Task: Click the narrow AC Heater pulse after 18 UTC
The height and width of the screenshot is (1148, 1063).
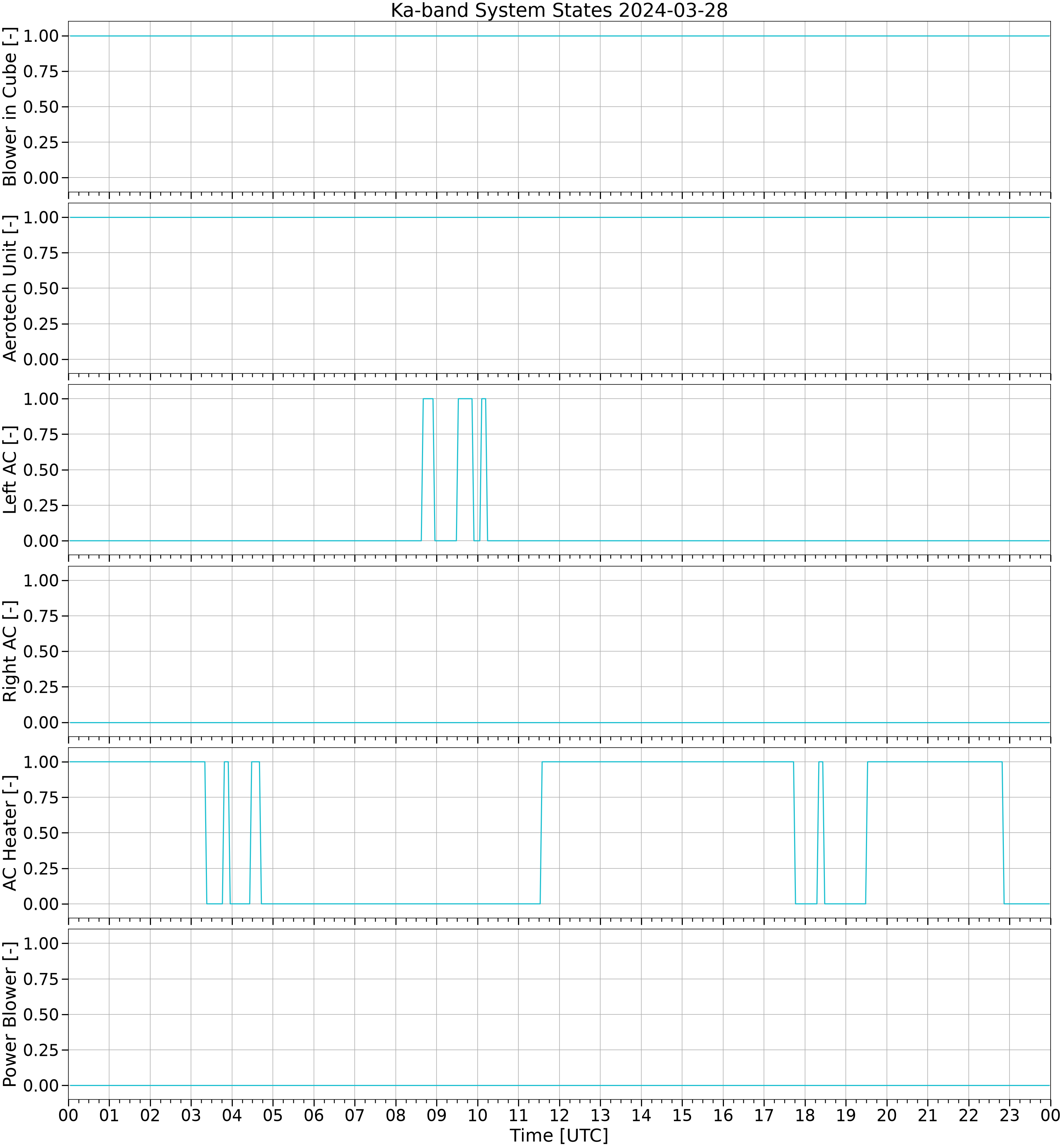Action: (821, 833)
